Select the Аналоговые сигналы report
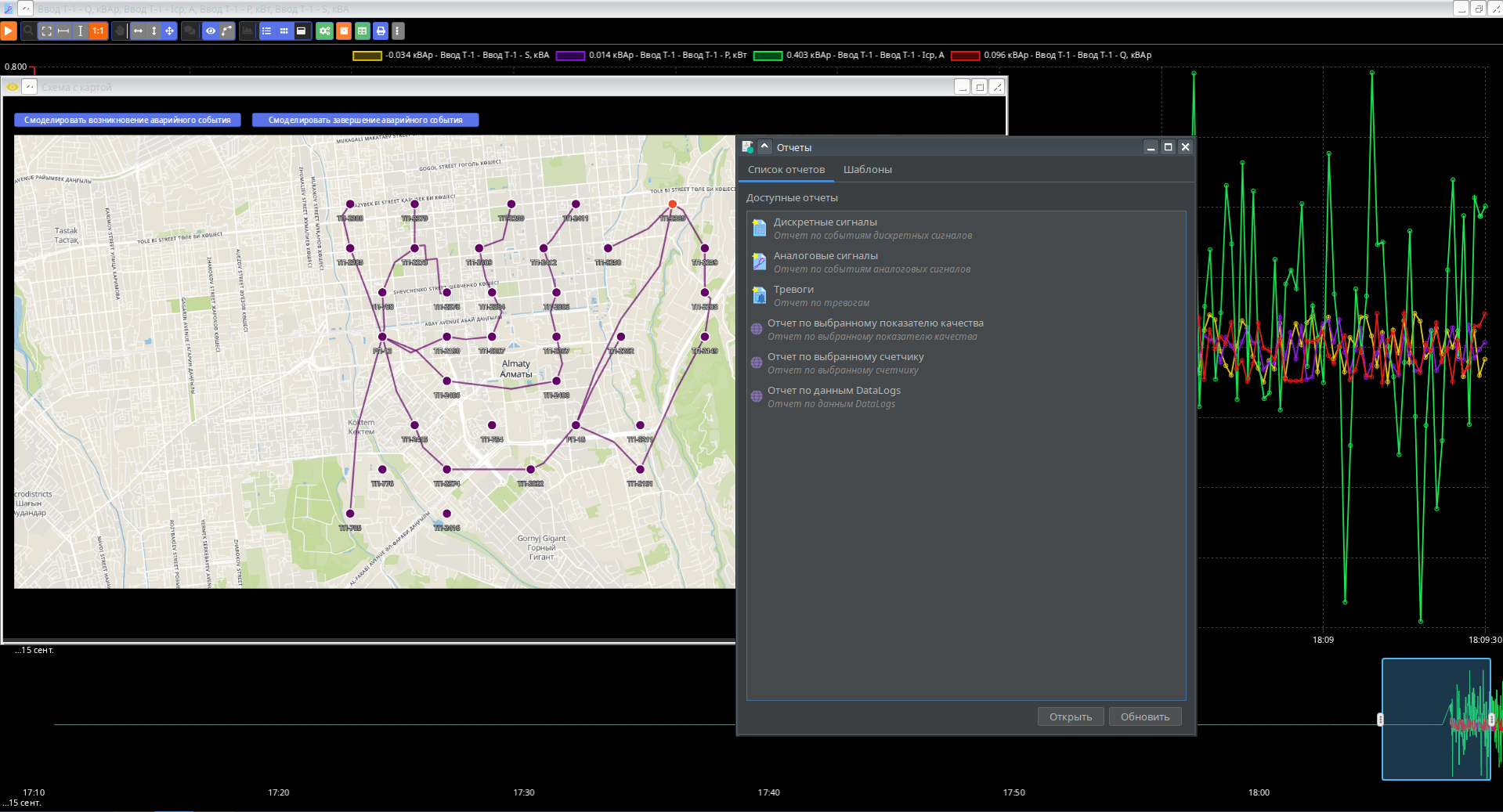This screenshot has height=812, width=1503. click(966, 262)
